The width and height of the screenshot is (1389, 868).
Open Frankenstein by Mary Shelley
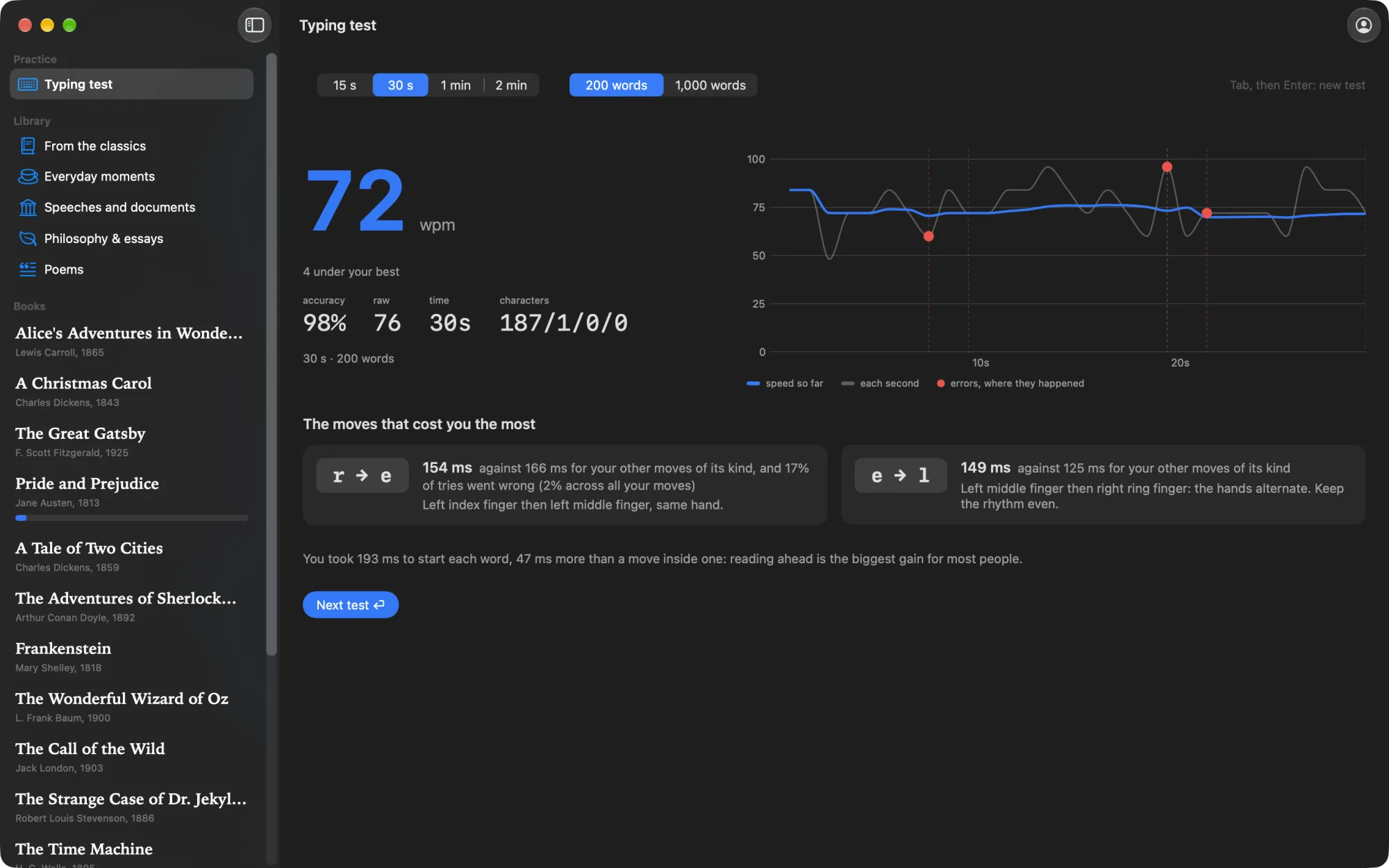pos(131,656)
